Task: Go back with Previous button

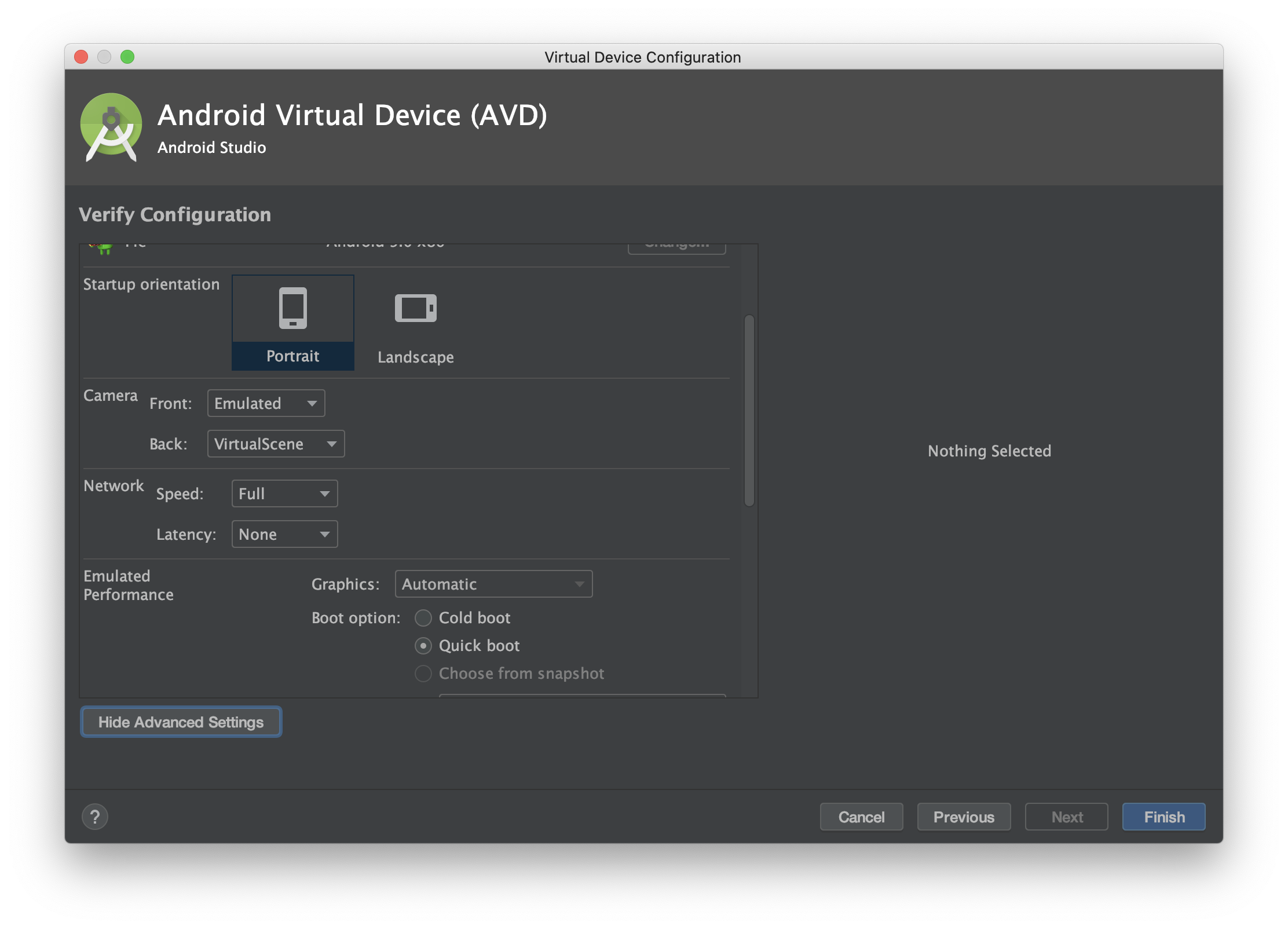Action: [x=964, y=817]
